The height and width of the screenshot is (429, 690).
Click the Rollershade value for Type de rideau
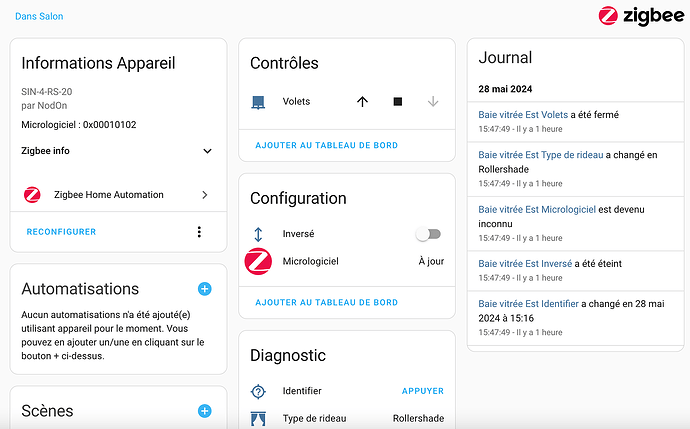[418, 418]
